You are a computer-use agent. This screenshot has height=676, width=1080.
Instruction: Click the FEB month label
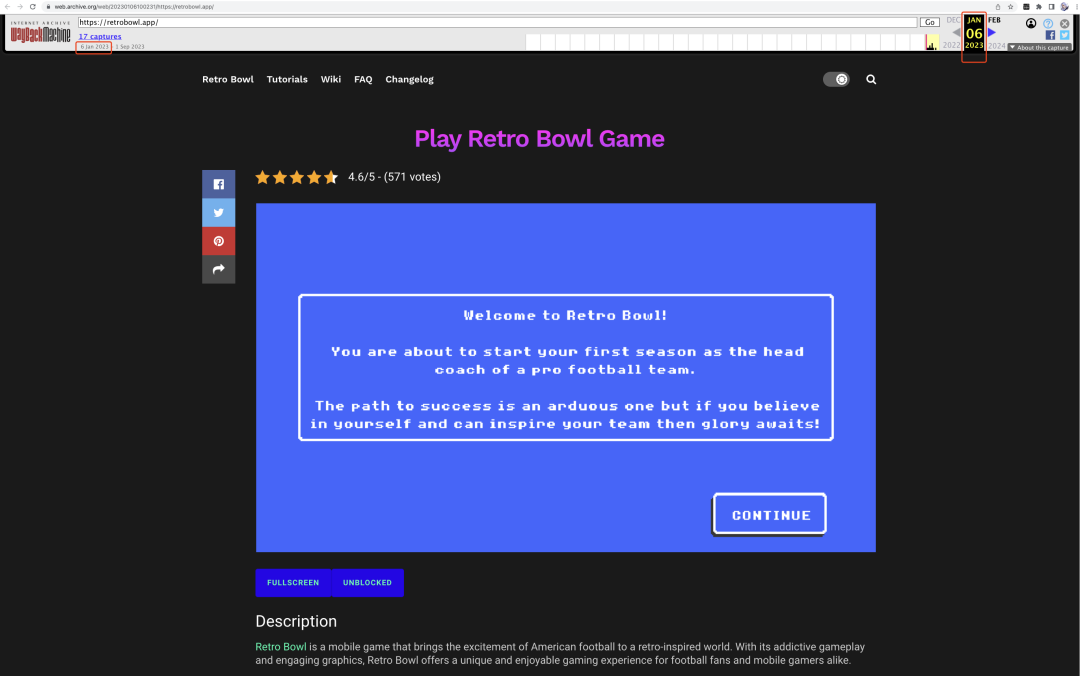[994, 20]
